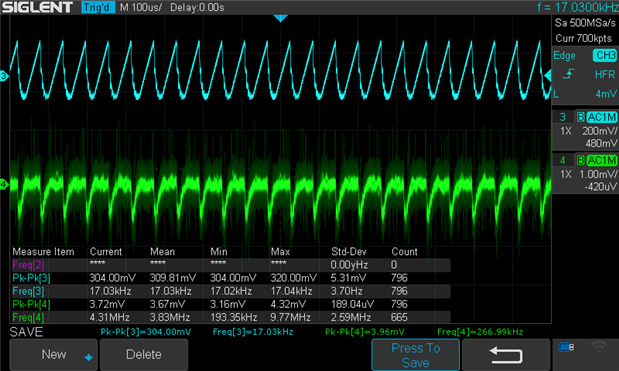The image size is (619, 371).
Task: Click the Trig'd status indicator
Action: point(98,7)
